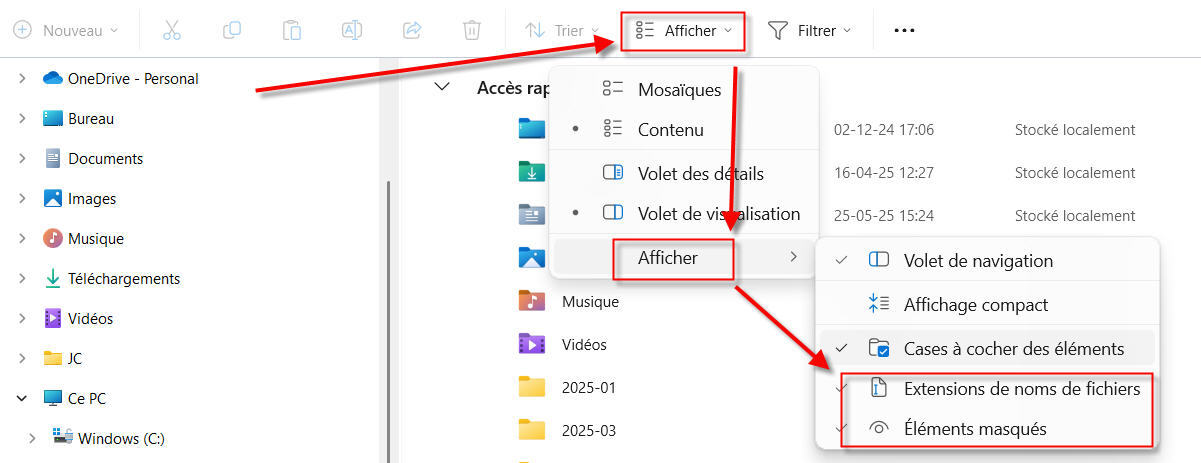
Task: Open the Filtrer dropdown
Action: coord(810,30)
